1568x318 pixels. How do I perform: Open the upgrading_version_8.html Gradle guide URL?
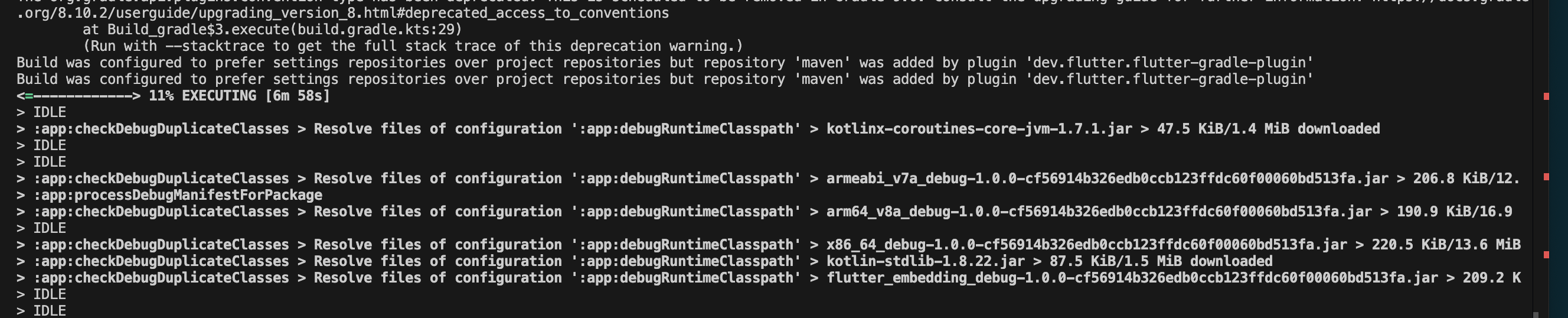[x=342, y=13]
